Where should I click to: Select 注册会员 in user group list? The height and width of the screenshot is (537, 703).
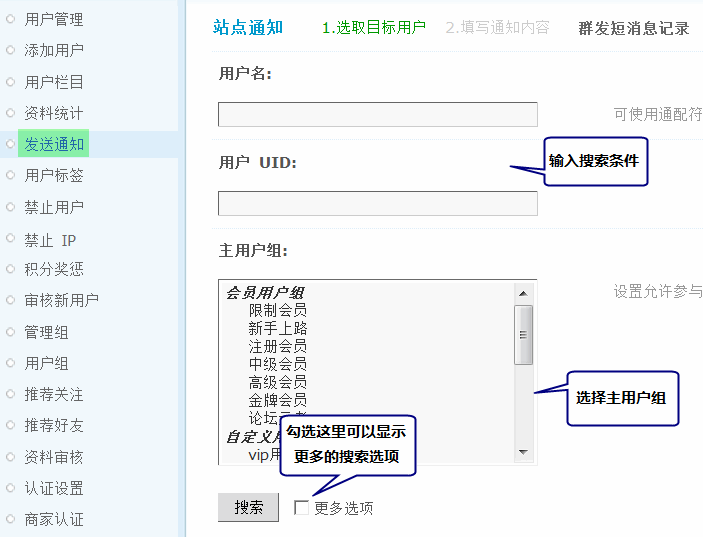click(x=278, y=346)
